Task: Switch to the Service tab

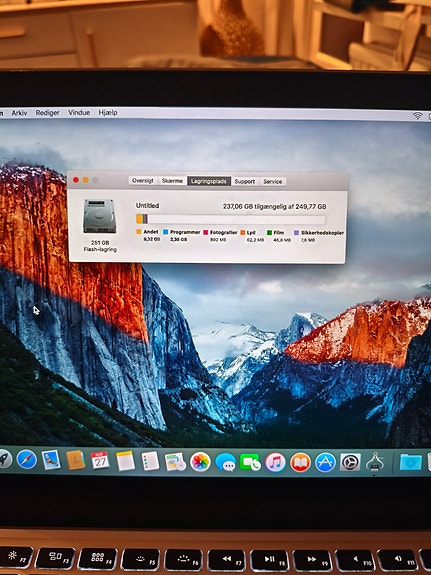Action: (x=273, y=181)
